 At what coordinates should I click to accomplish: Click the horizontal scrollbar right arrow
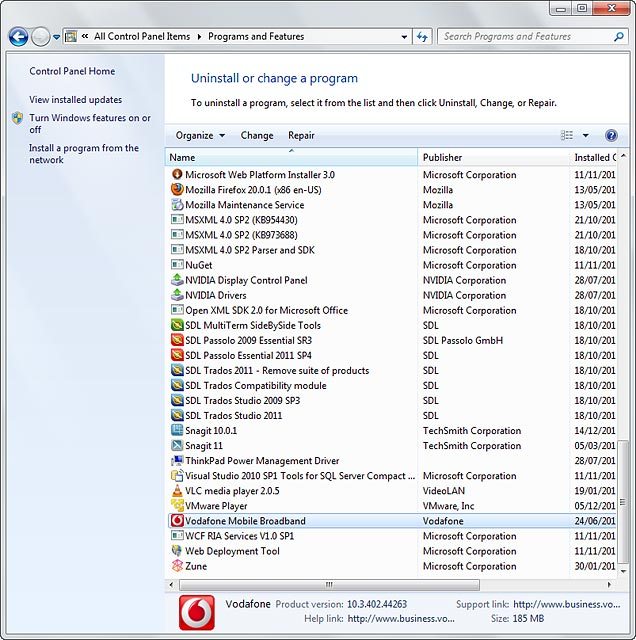click(x=609, y=585)
